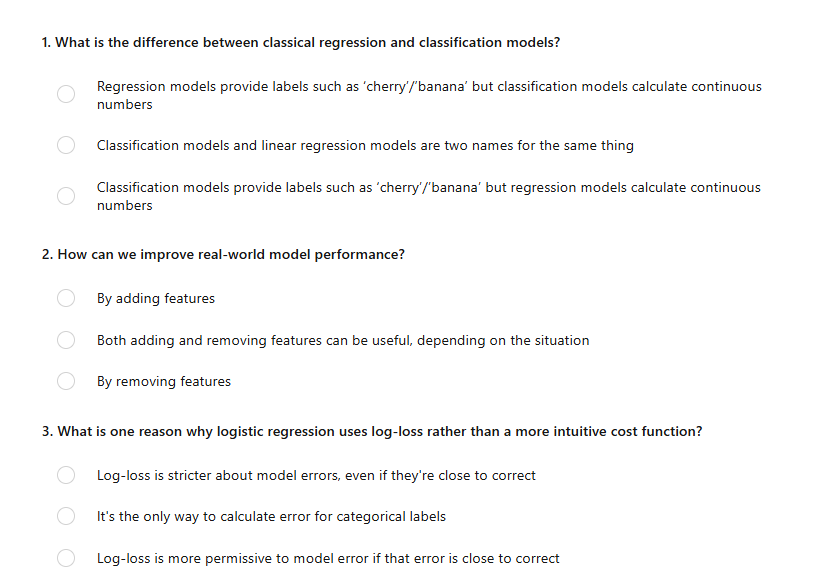
Task: Select radio button for 'Regression models provide labels' answer
Action: [66, 95]
